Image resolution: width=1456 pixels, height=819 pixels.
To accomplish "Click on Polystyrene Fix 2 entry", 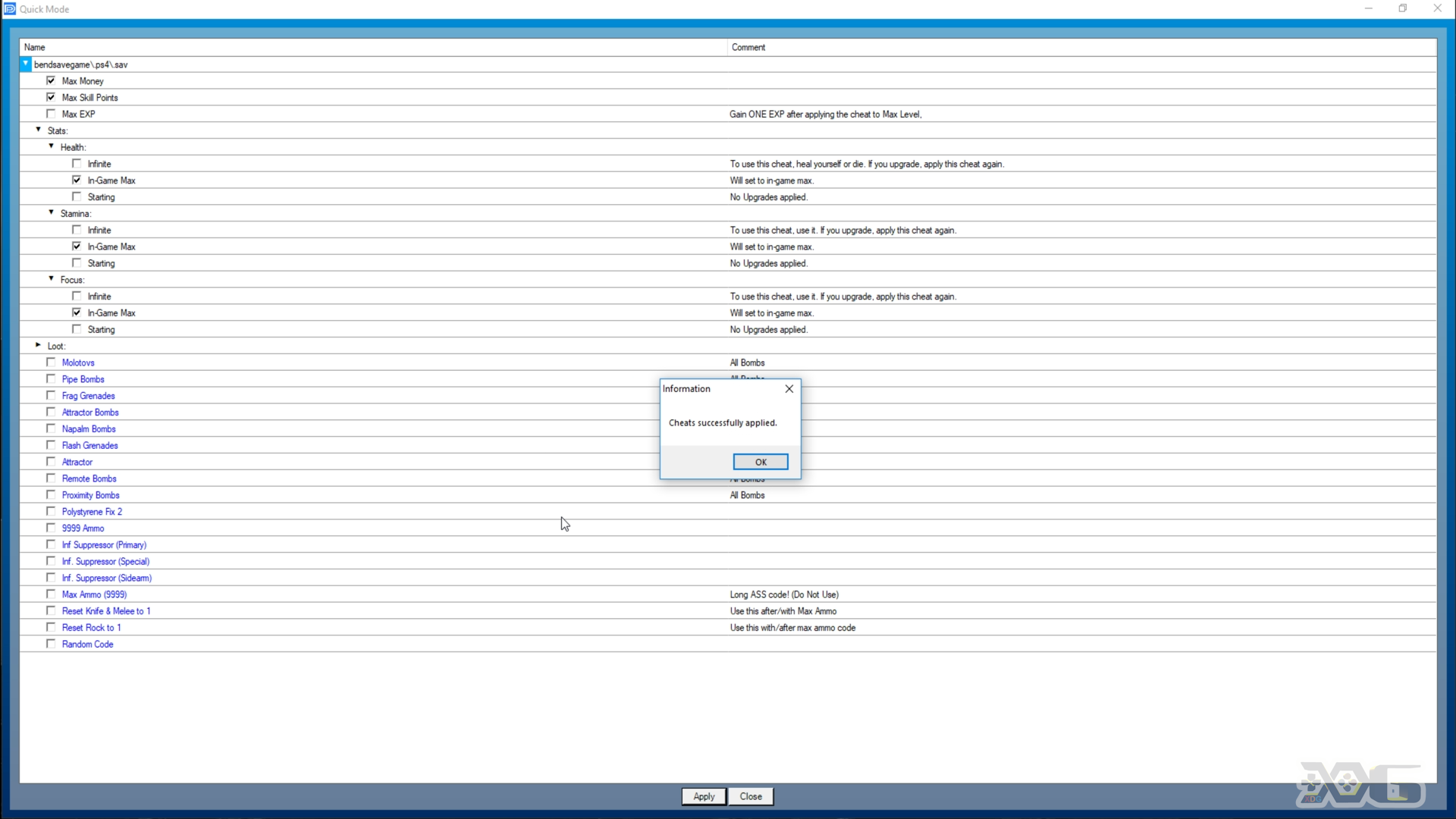I will coord(92,511).
